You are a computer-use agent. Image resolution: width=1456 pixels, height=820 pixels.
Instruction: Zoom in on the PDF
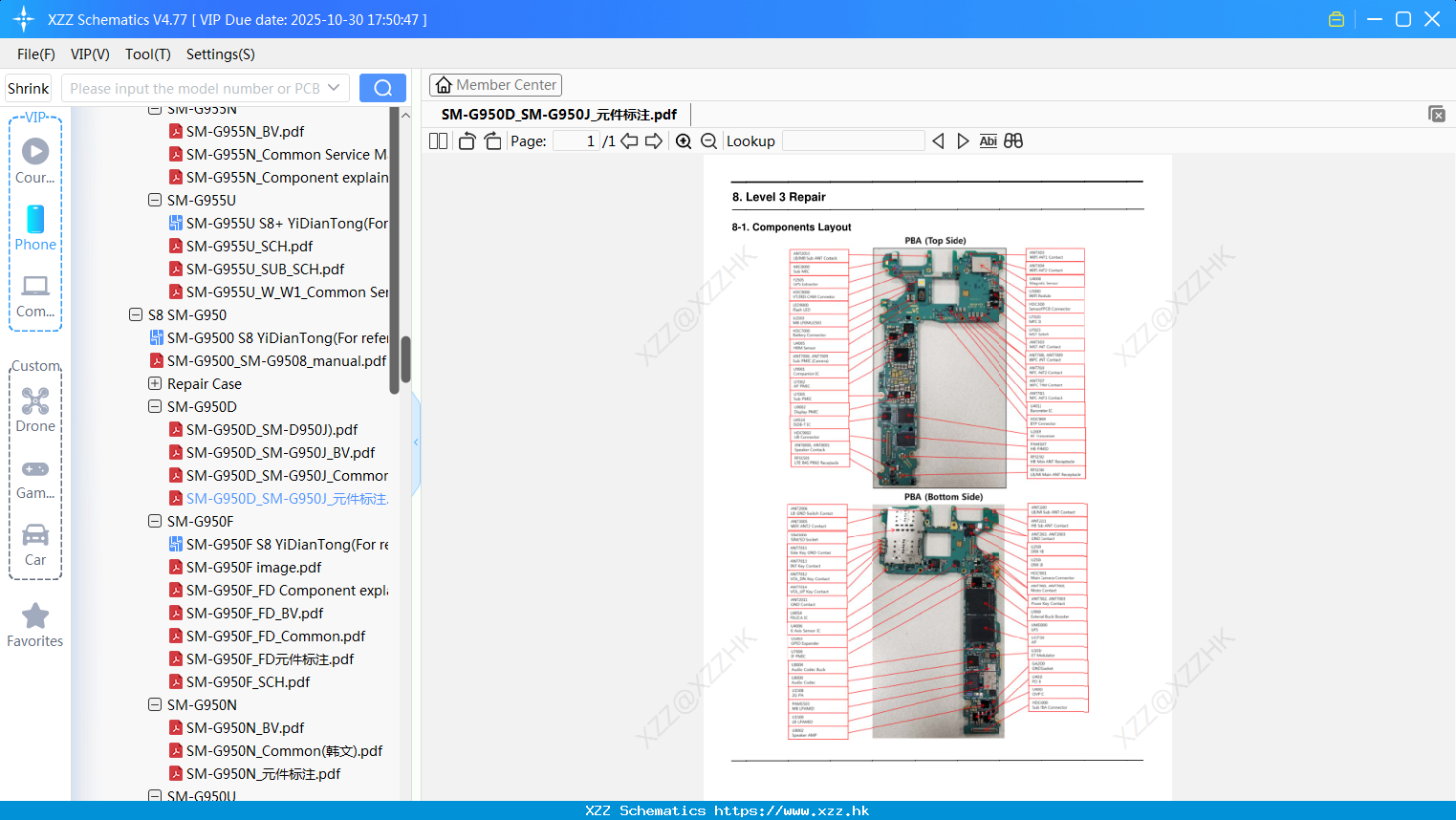(x=684, y=141)
